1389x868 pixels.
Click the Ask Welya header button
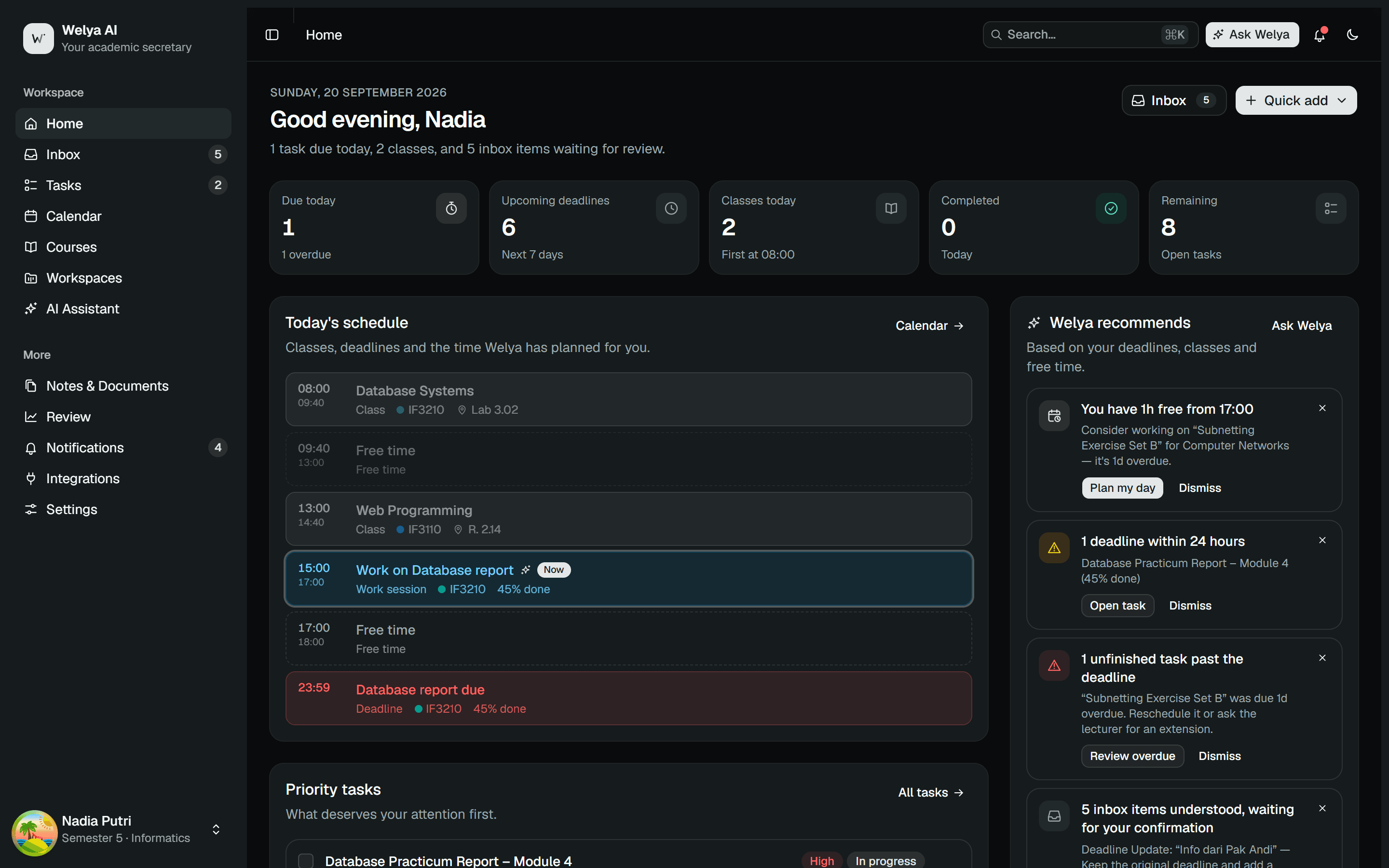coord(1252,35)
